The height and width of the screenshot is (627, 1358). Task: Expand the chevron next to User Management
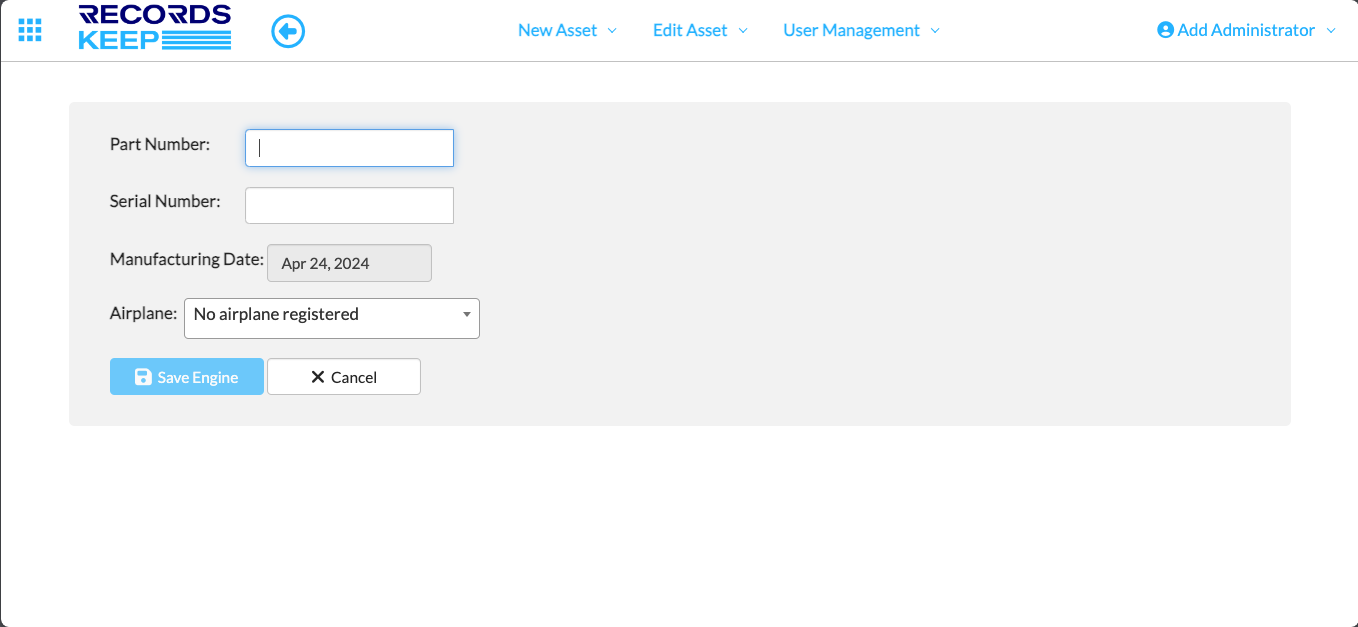pos(935,31)
